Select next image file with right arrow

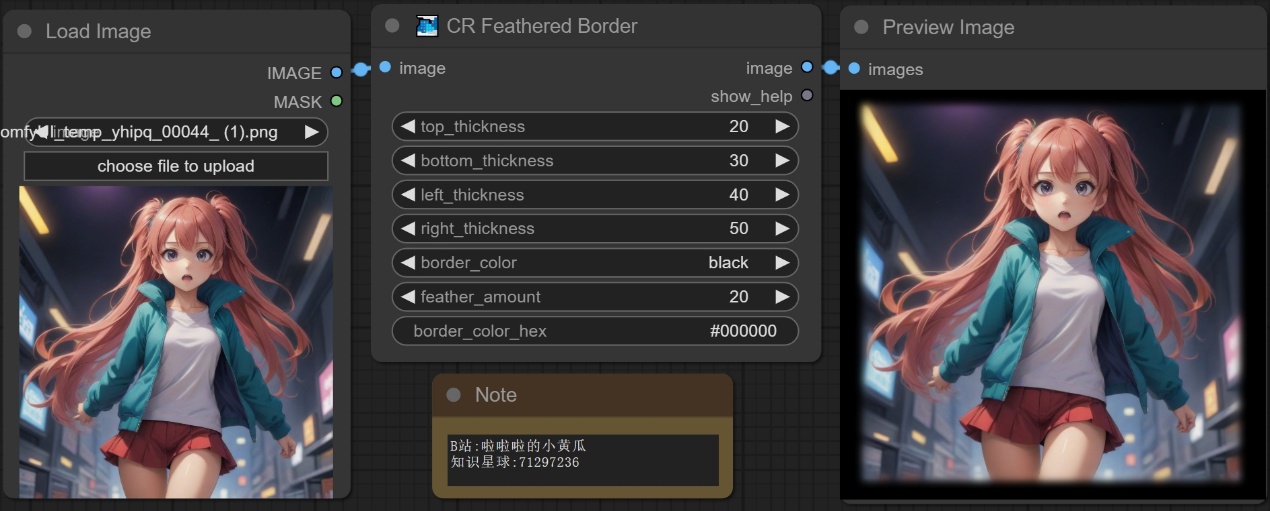312,132
